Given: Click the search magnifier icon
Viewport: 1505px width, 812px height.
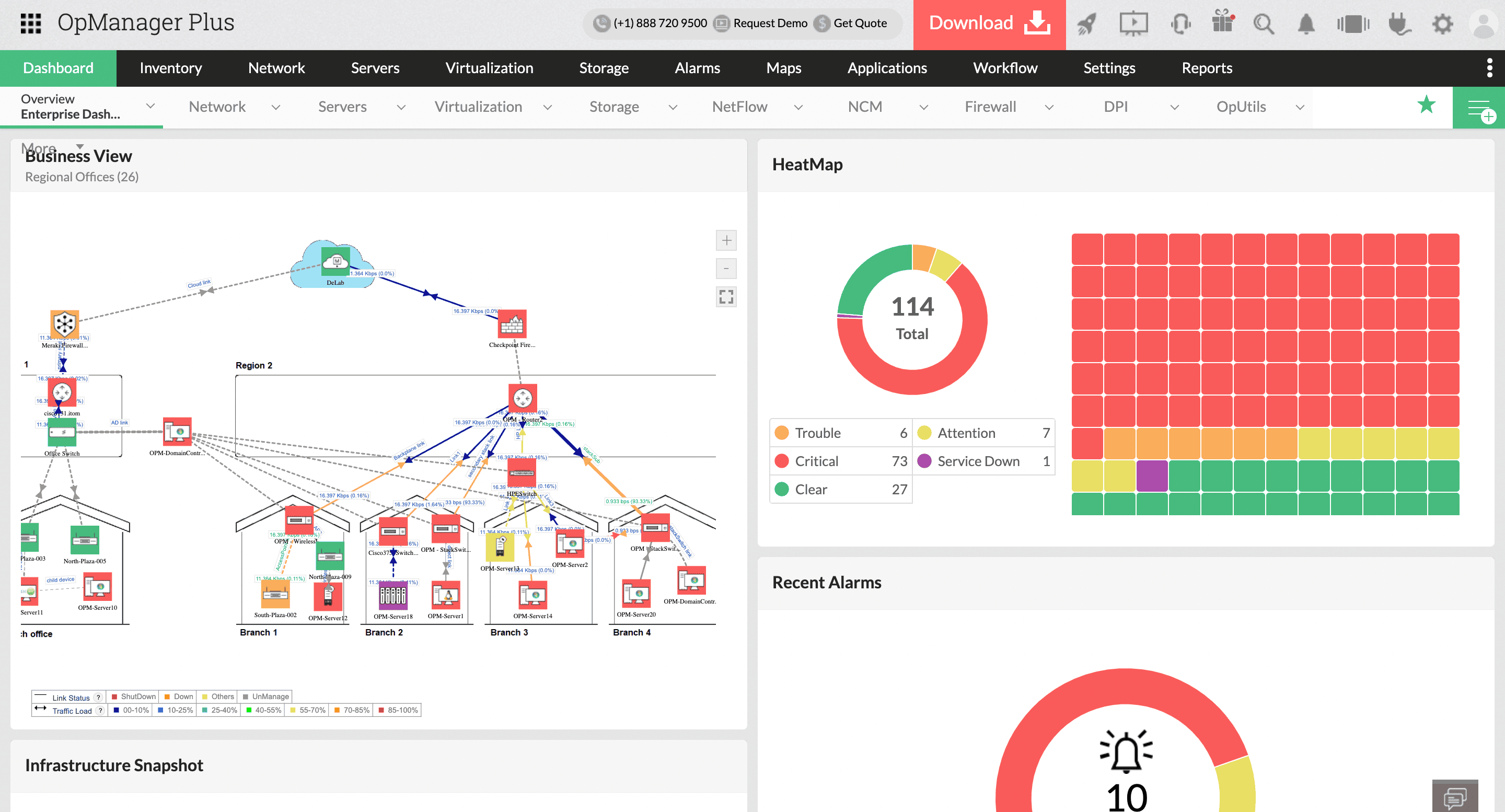Looking at the screenshot, I should tap(1264, 24).
